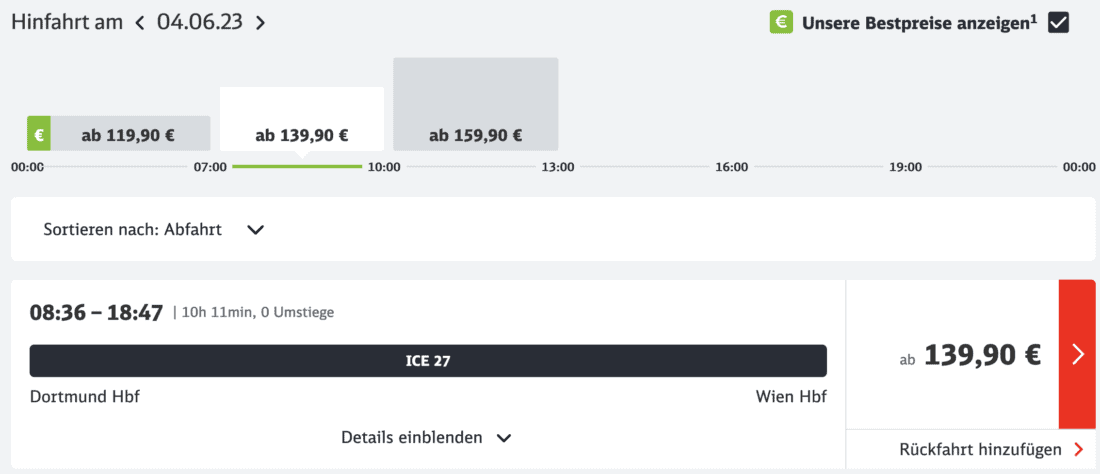The image size is (1100, 474).
Task: Toggle the Unsere Bestpreise anzeigen checkbox
Action: click(x=1058, y=22)
